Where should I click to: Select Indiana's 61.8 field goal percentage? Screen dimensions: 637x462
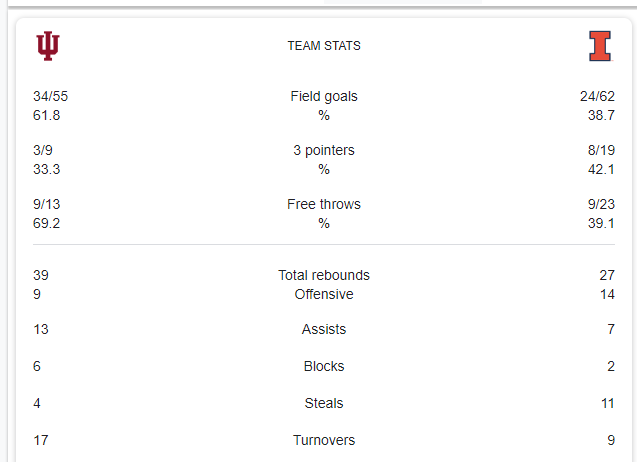click(47, 116)
